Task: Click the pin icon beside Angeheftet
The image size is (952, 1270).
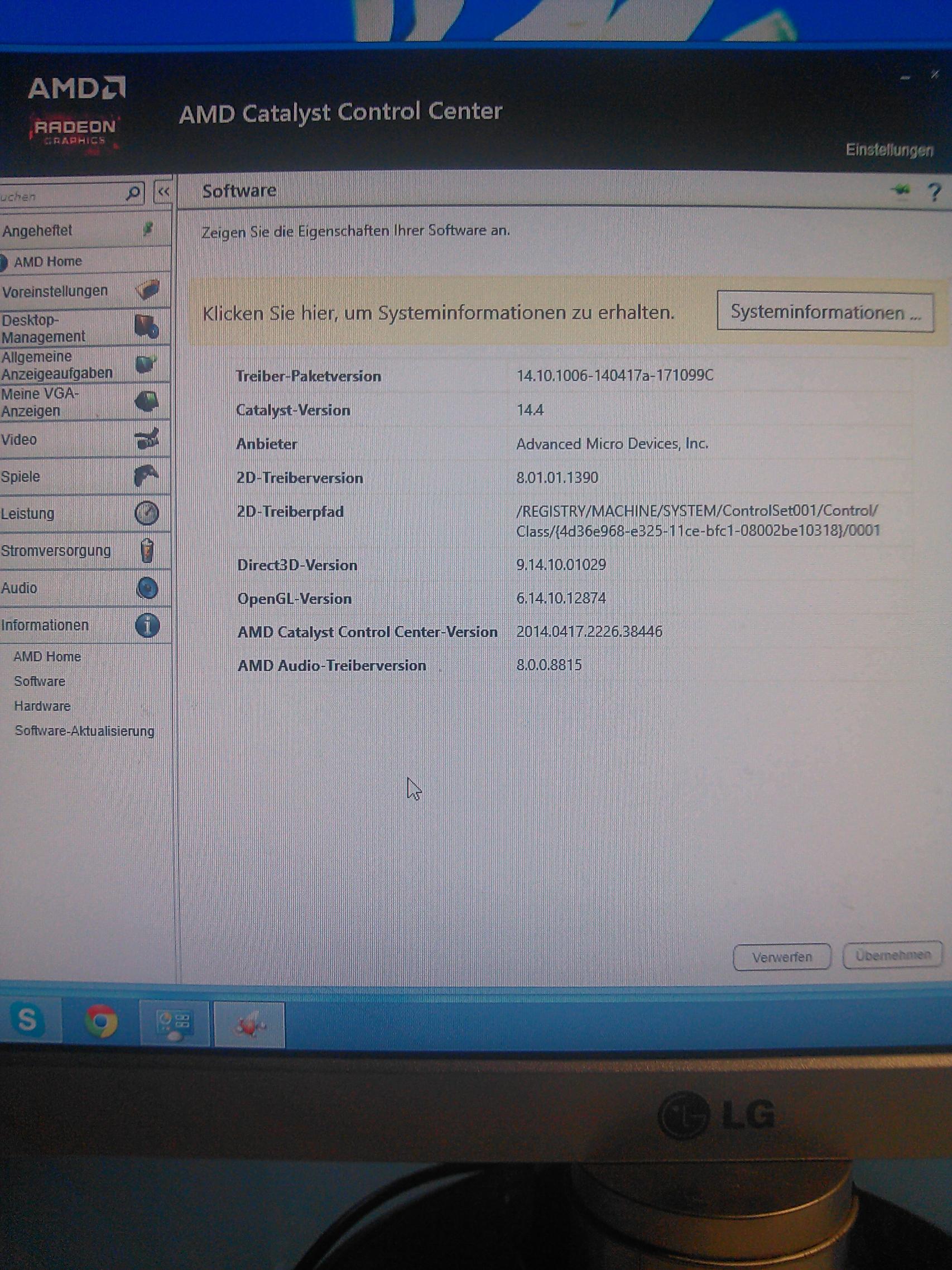Action: tap(148, 229)
